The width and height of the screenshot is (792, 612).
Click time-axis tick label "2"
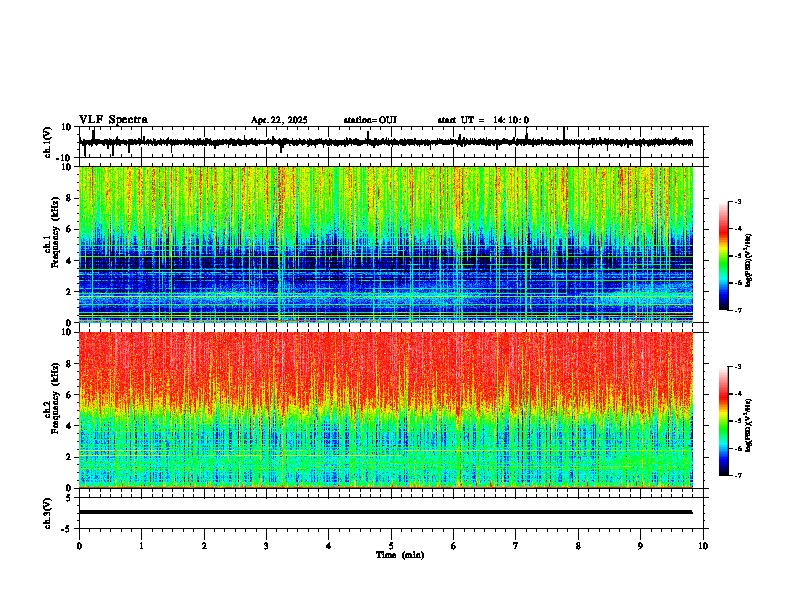pyautogui.click(x=204, y=546)
